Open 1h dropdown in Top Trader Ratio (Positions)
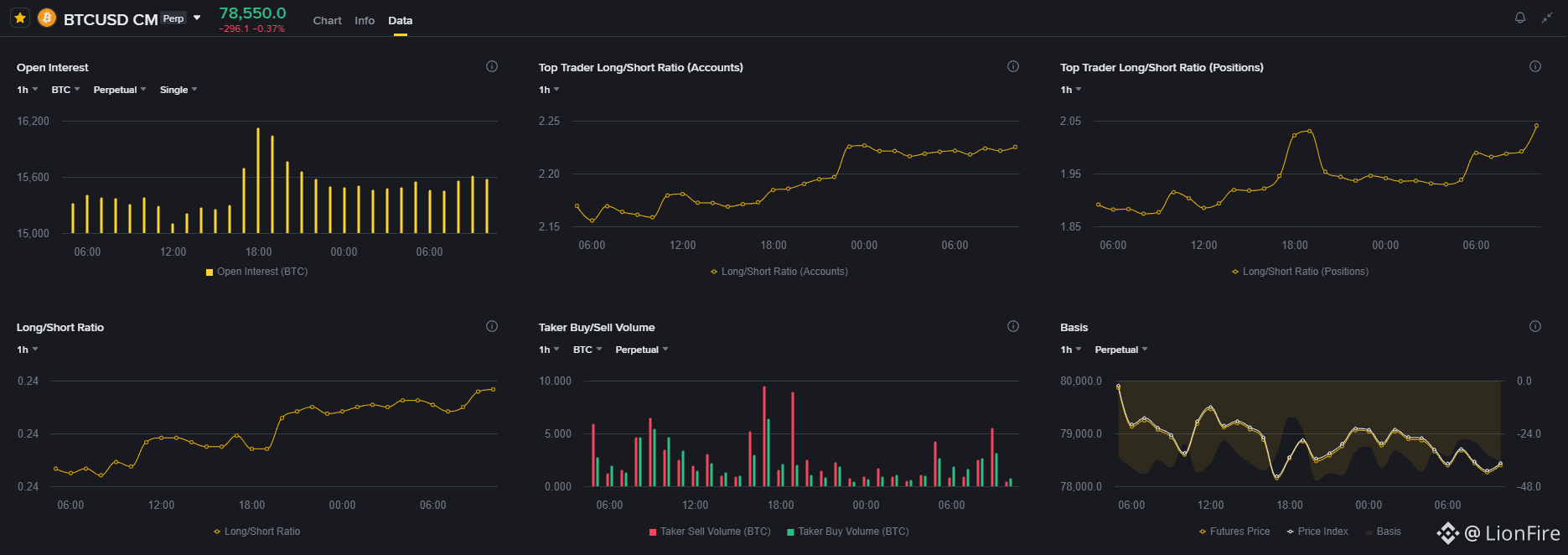 tap(1071, 90)
